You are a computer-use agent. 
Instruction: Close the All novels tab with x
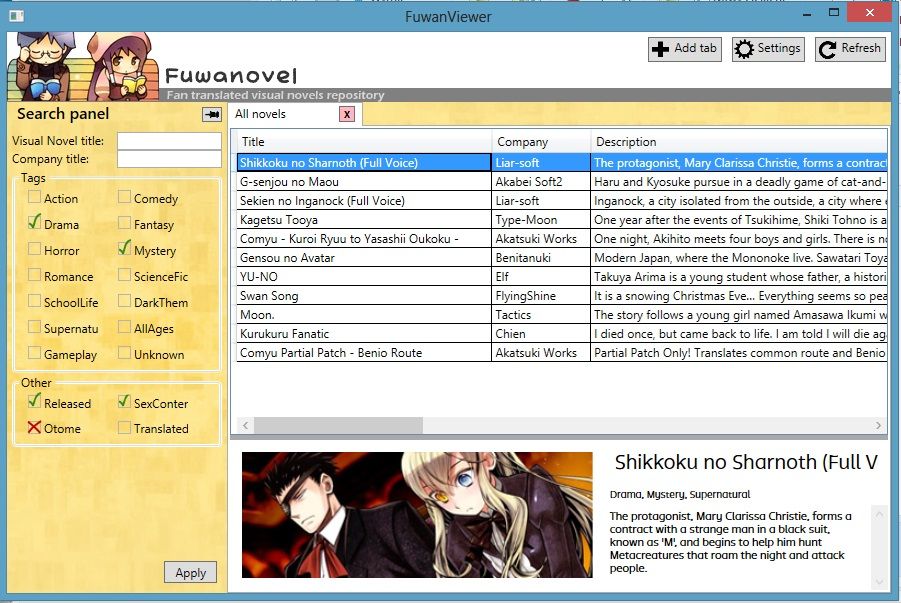click(x=347, y=115)
